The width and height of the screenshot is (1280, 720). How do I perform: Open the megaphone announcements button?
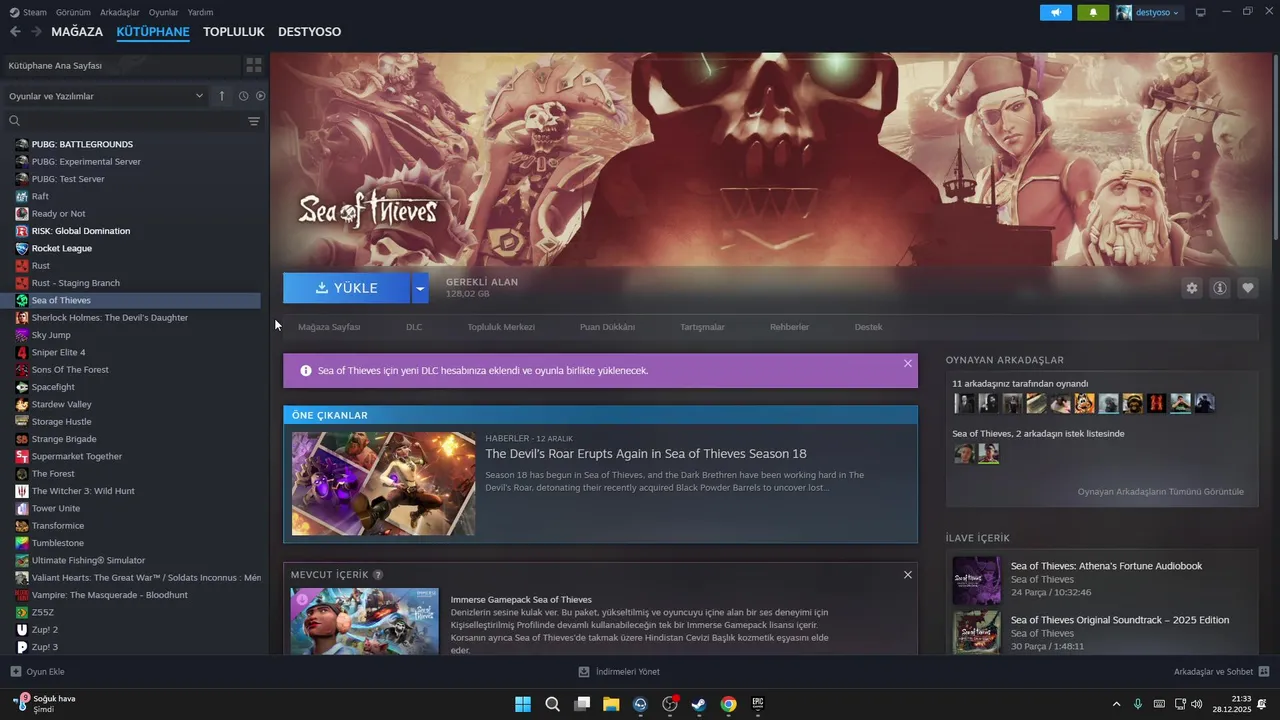coord(1055,12)
